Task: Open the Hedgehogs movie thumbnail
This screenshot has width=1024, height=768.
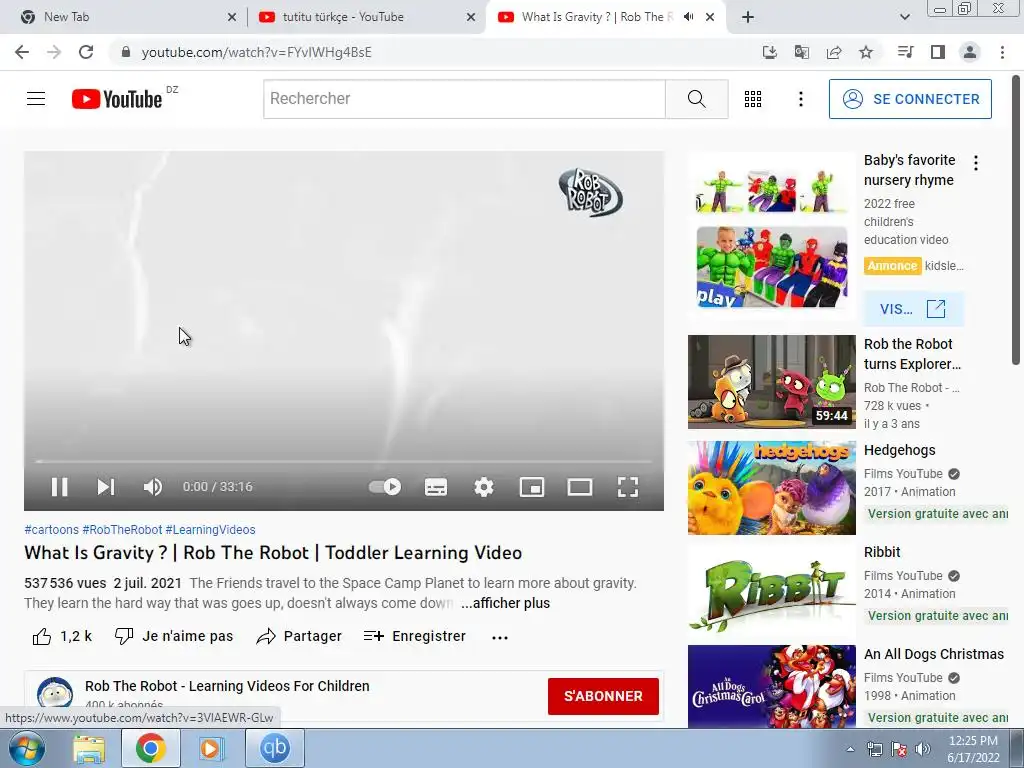Action: point(772,488)
